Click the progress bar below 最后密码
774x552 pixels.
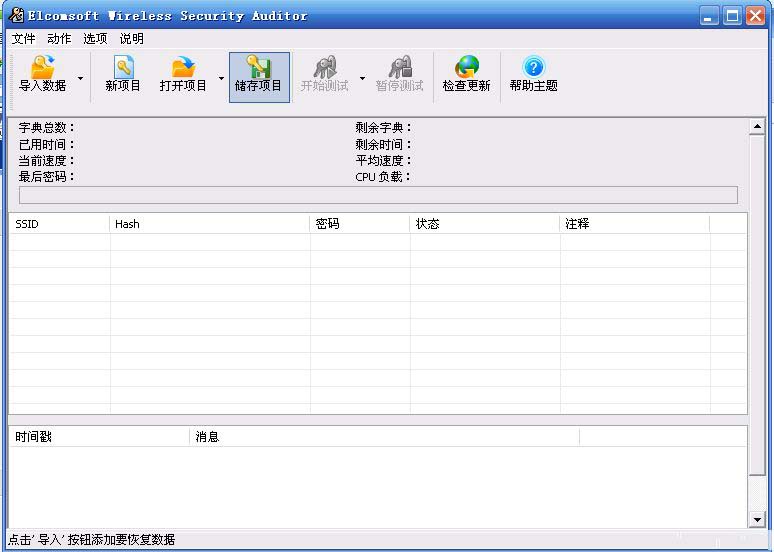(378, 195)
